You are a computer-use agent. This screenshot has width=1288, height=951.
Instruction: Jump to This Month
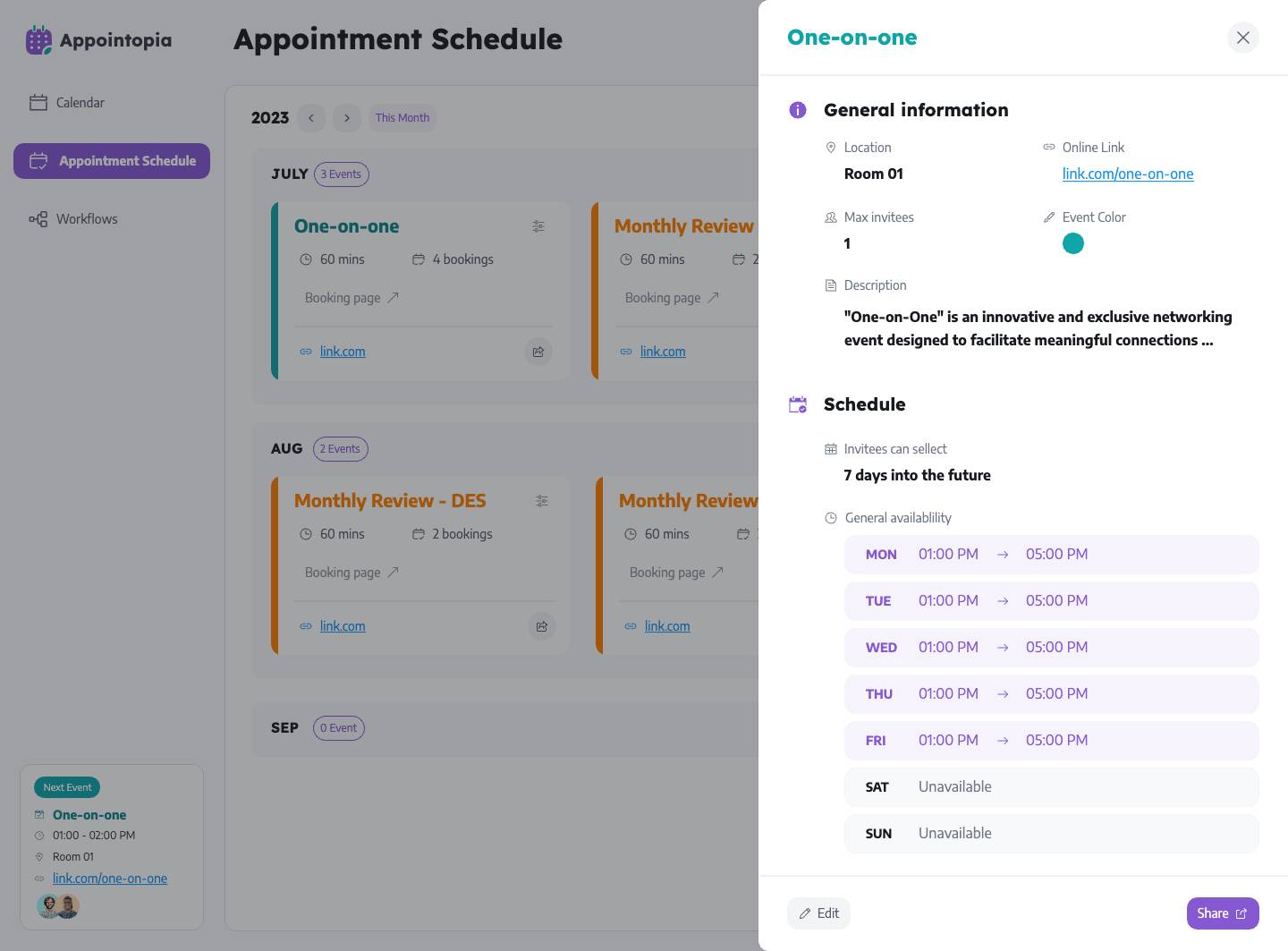pos(402,118)
